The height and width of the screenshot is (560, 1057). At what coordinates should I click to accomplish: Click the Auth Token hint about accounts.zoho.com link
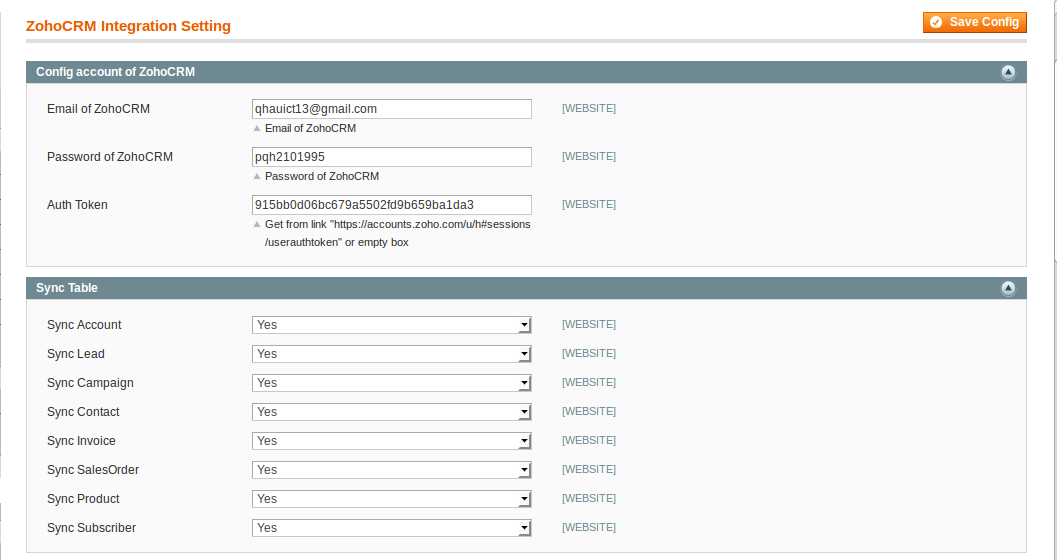pos(397,233)
